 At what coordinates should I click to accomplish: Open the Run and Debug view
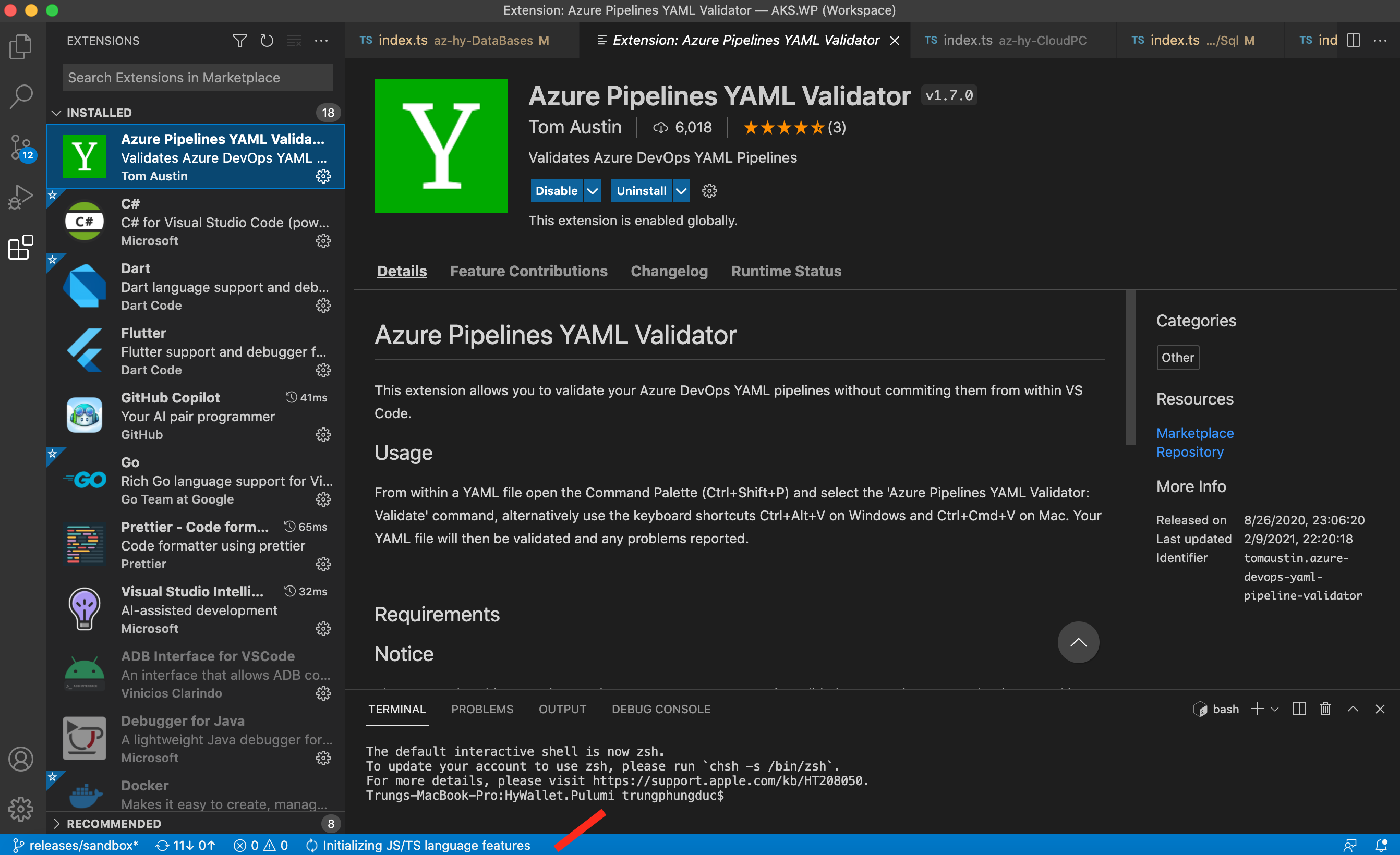[21, 196]
